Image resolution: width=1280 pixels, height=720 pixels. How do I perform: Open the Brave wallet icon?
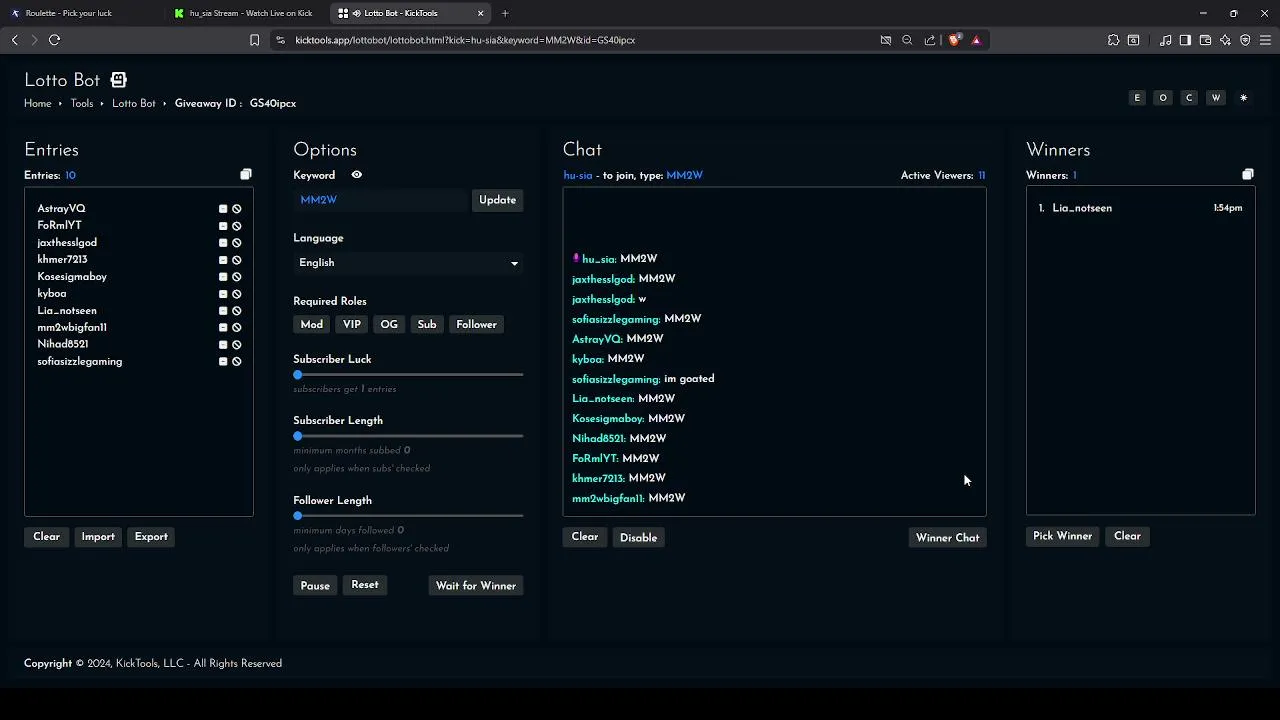click(1205, 40)
